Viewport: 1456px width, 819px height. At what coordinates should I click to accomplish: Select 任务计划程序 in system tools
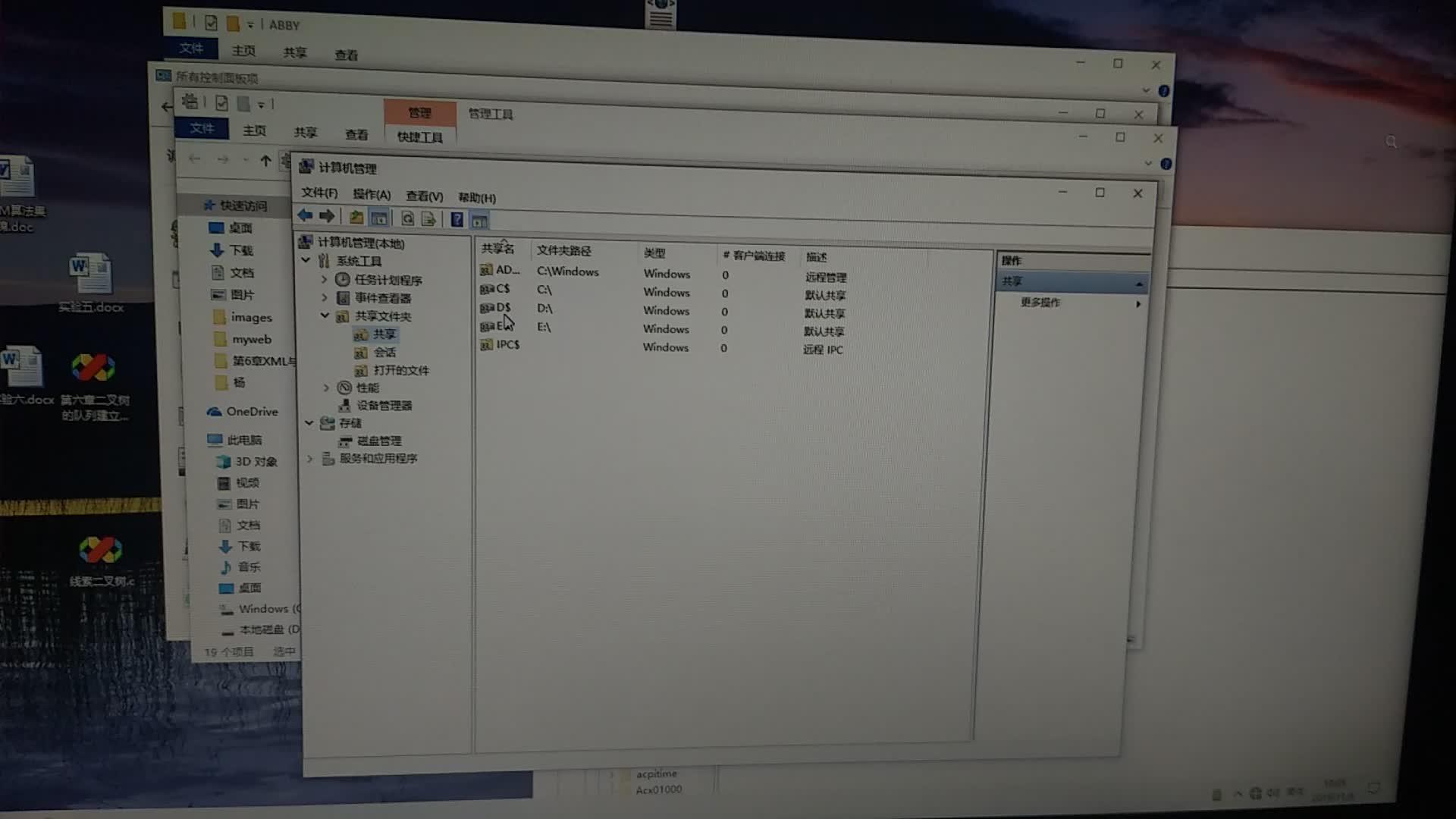pos(390,280)
